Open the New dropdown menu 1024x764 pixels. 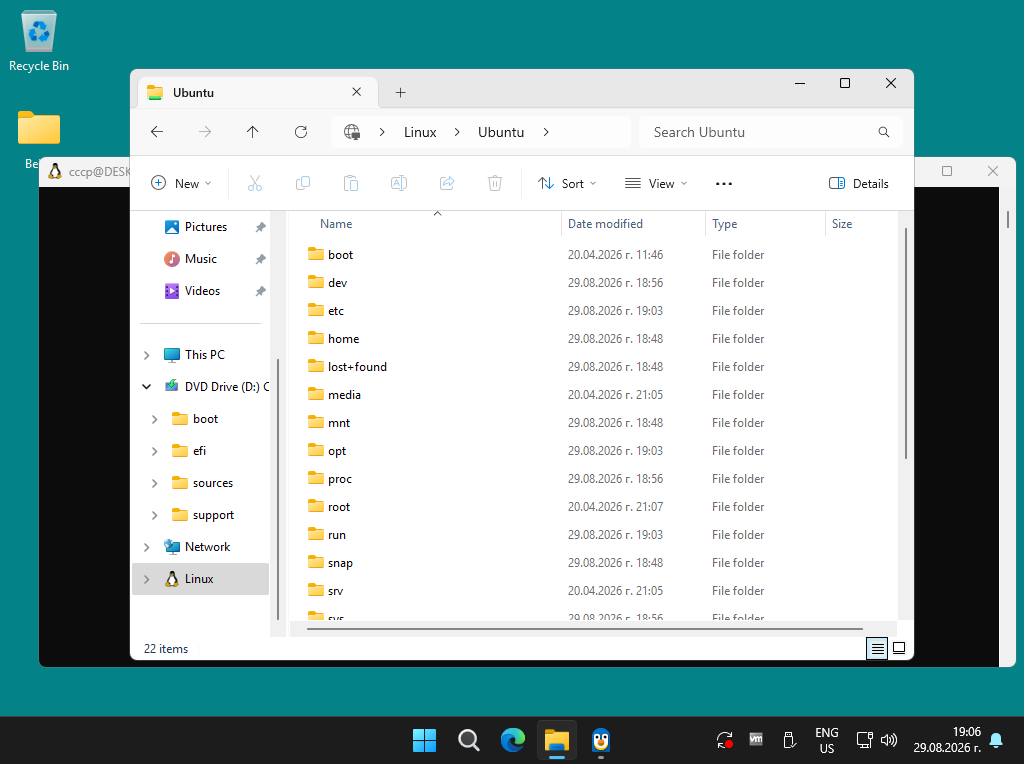coord(182,183)
